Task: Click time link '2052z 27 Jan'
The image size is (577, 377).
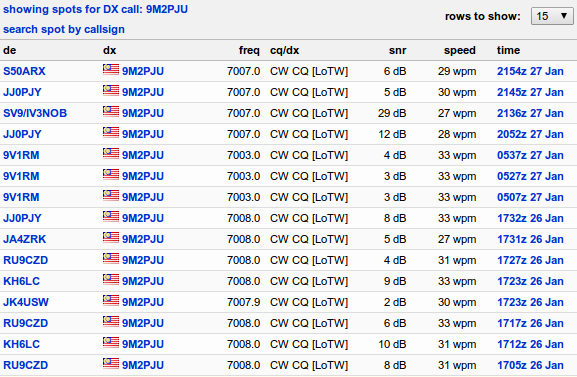Action: [x=530, y=134]
